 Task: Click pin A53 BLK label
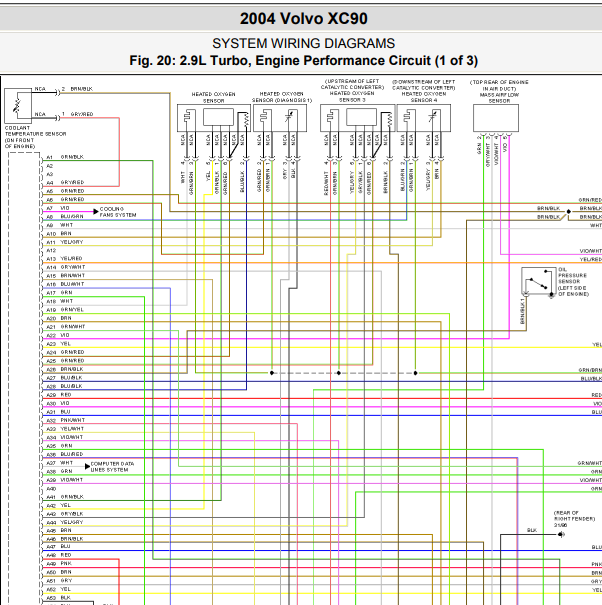tap(59, 597)
